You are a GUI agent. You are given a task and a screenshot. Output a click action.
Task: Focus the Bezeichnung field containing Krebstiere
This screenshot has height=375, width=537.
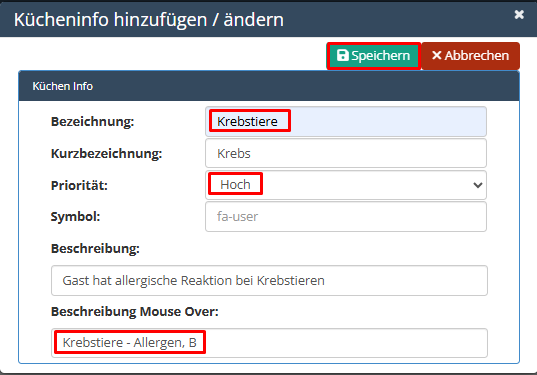(346, 122)
